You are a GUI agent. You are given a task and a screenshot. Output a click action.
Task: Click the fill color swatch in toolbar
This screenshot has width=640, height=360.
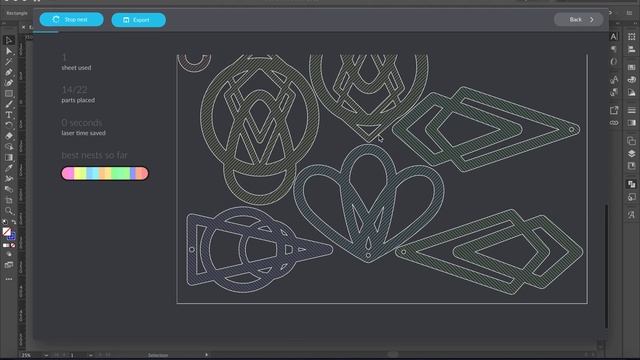coord(7,232)
